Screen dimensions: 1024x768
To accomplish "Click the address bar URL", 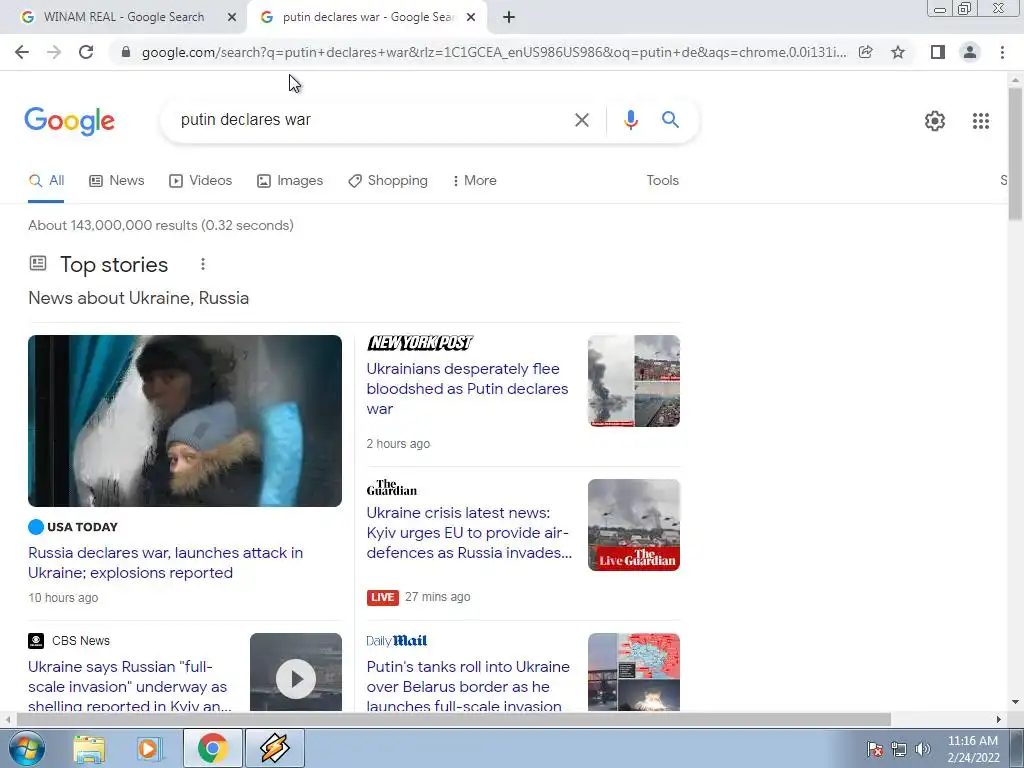I will (x=494, y=52).
